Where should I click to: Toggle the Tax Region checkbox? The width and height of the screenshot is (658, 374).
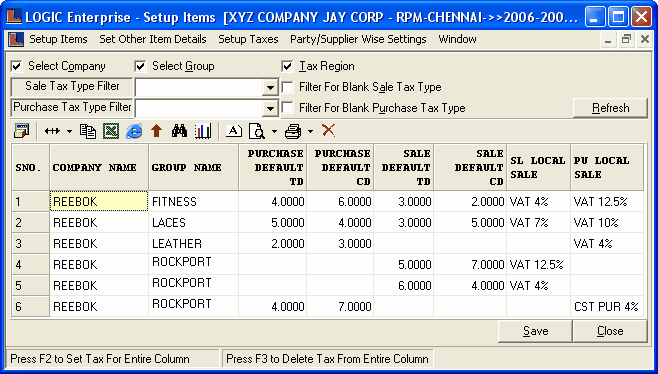pos(287,66)
